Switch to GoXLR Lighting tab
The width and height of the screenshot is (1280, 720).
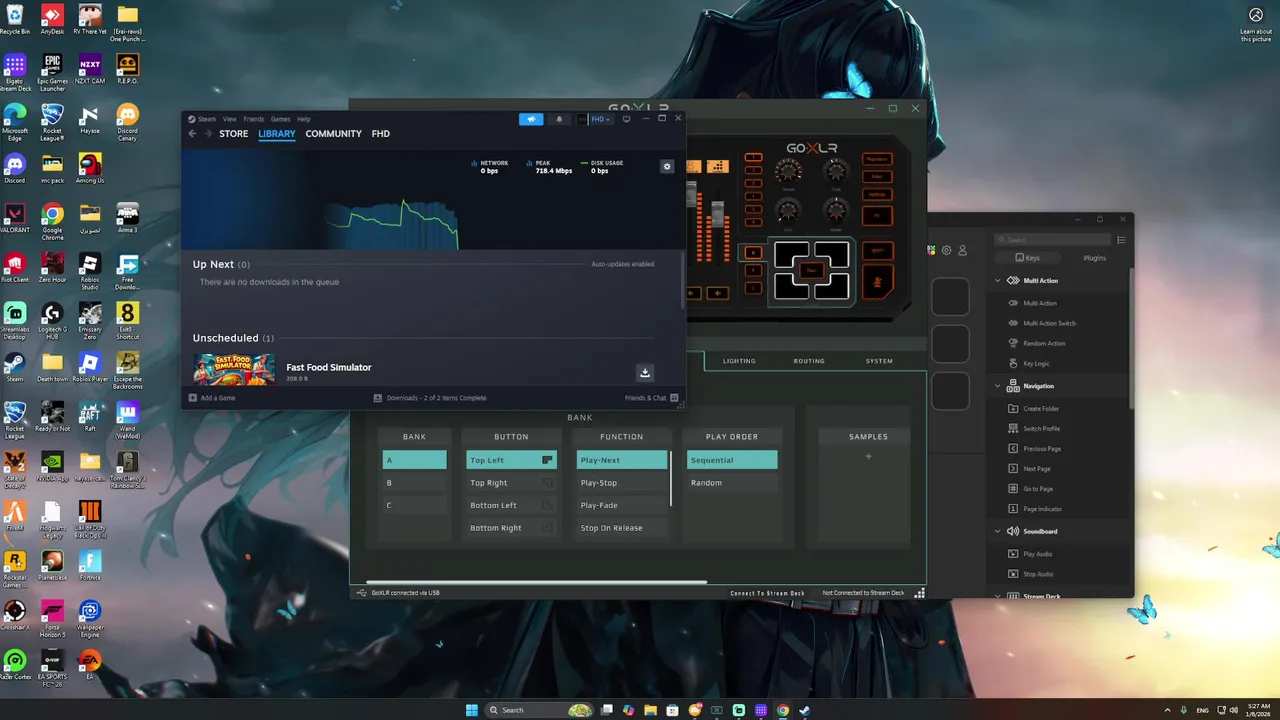pos(739,361)
